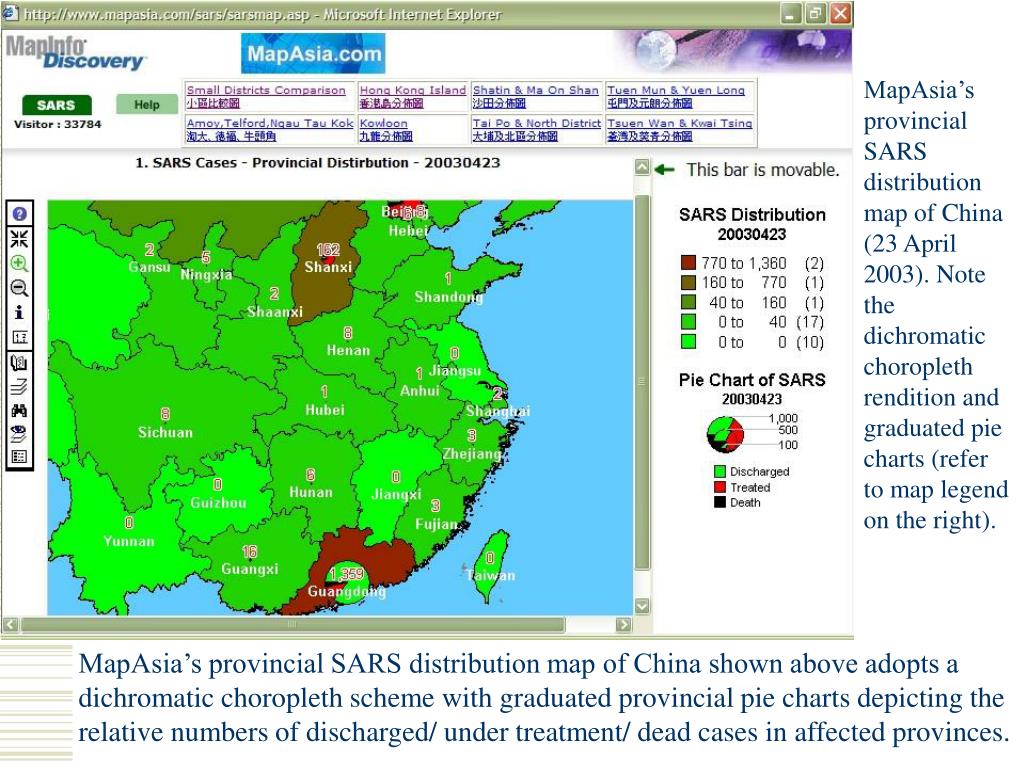Open Tuen Mun & Yuen Long link
The image size is (1024, 768).
tap(676, 90)
